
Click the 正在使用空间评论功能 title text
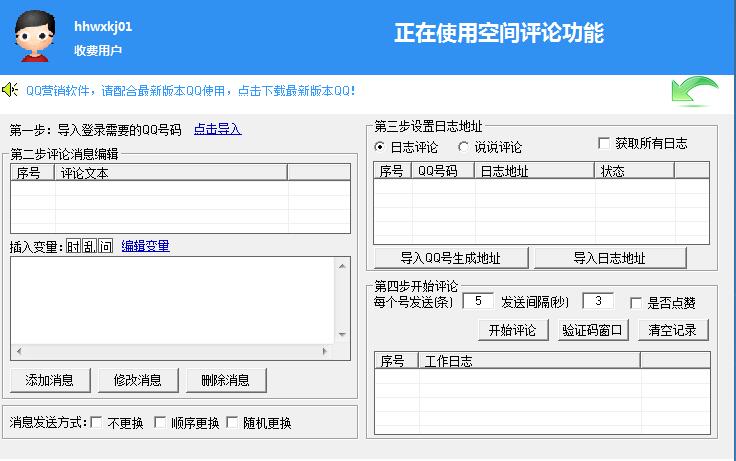(499, 33)
